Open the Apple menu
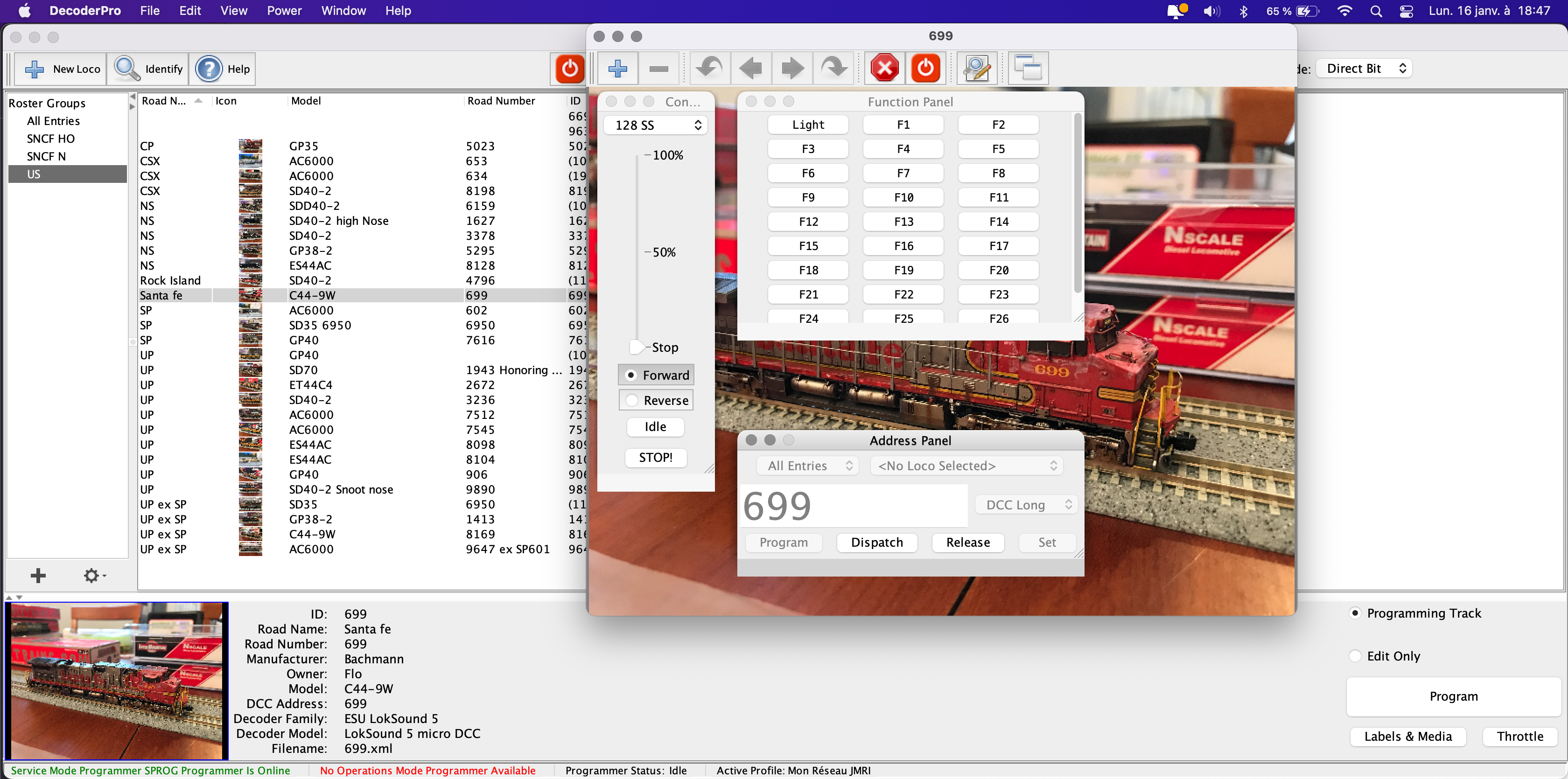Viewport: 1568px width, 779px height. [x=24, y=10]
